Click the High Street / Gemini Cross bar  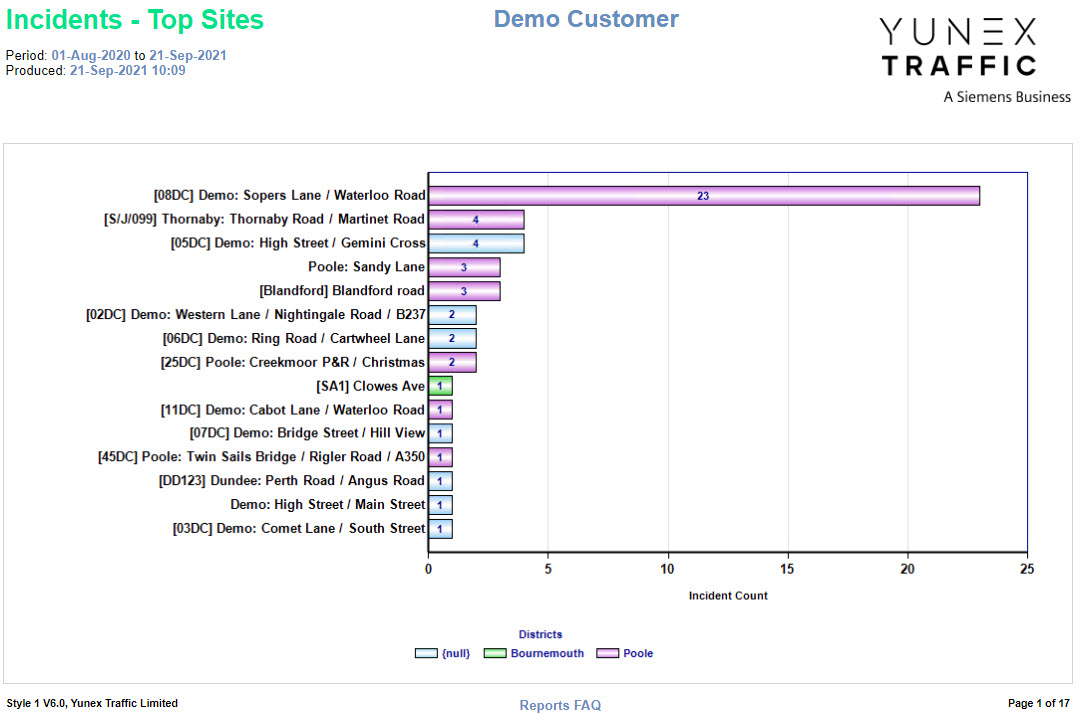click(x=476, y=243)
